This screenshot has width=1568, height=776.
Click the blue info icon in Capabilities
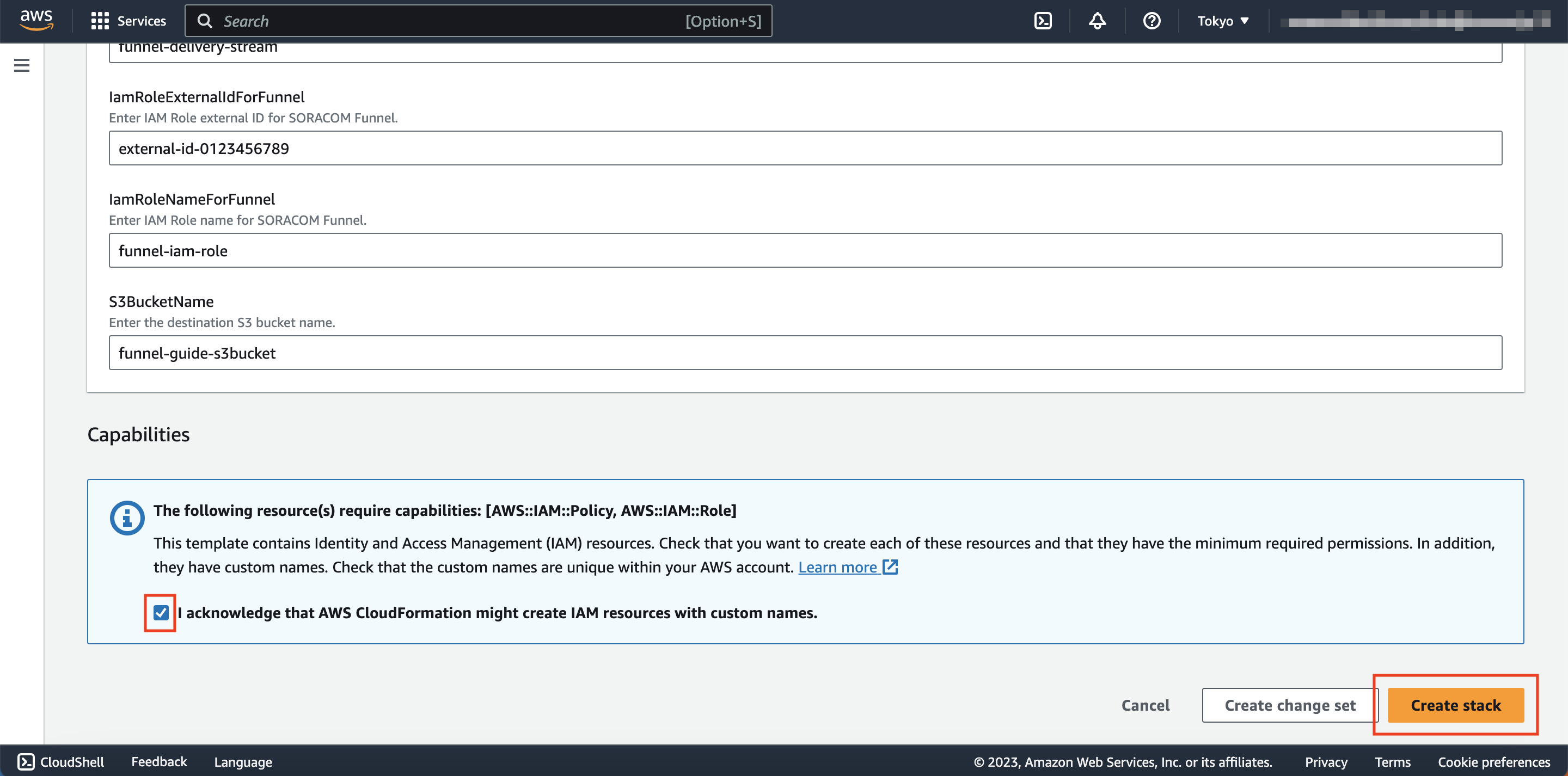[127, 518]
